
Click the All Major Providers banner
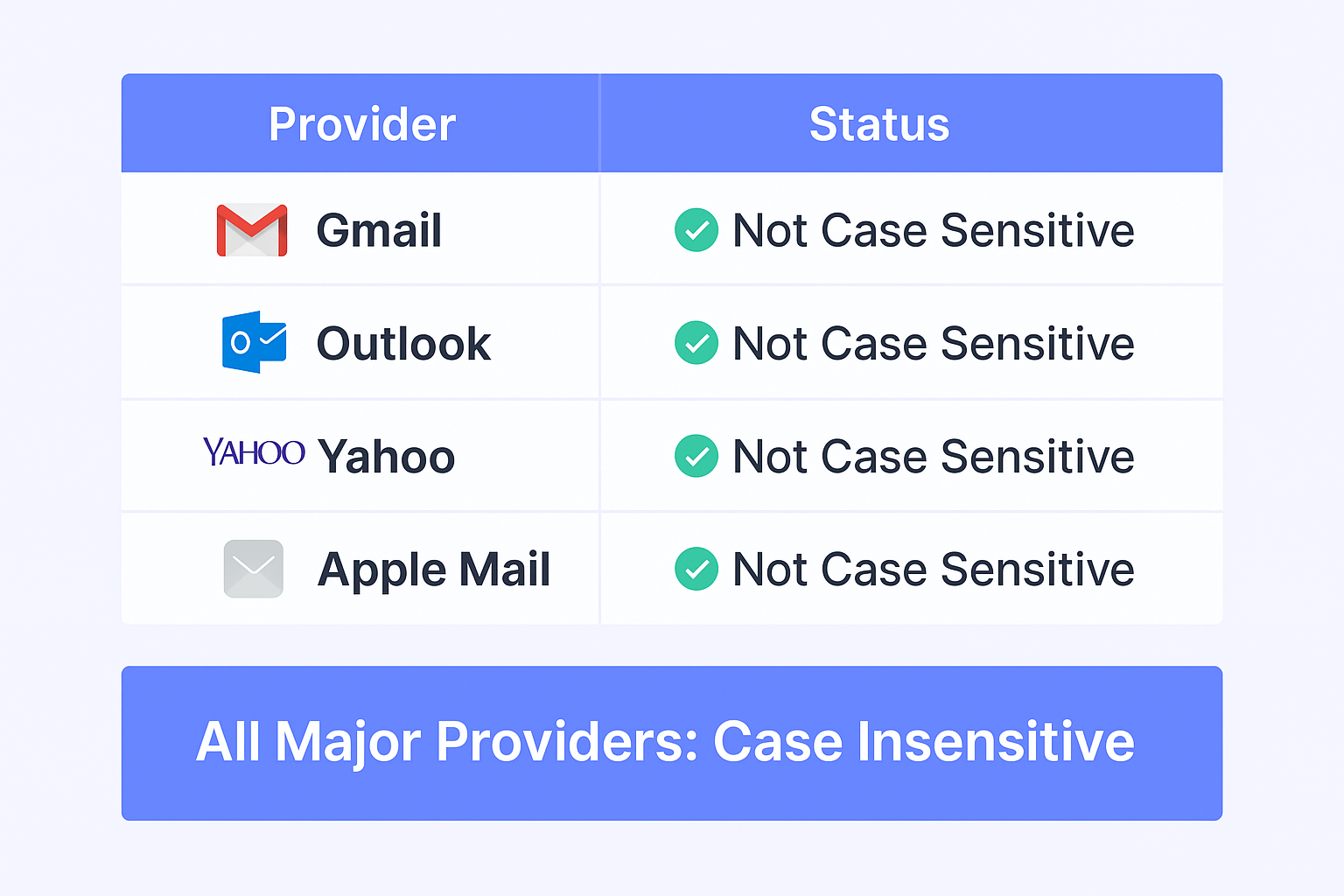coord(672,743)
